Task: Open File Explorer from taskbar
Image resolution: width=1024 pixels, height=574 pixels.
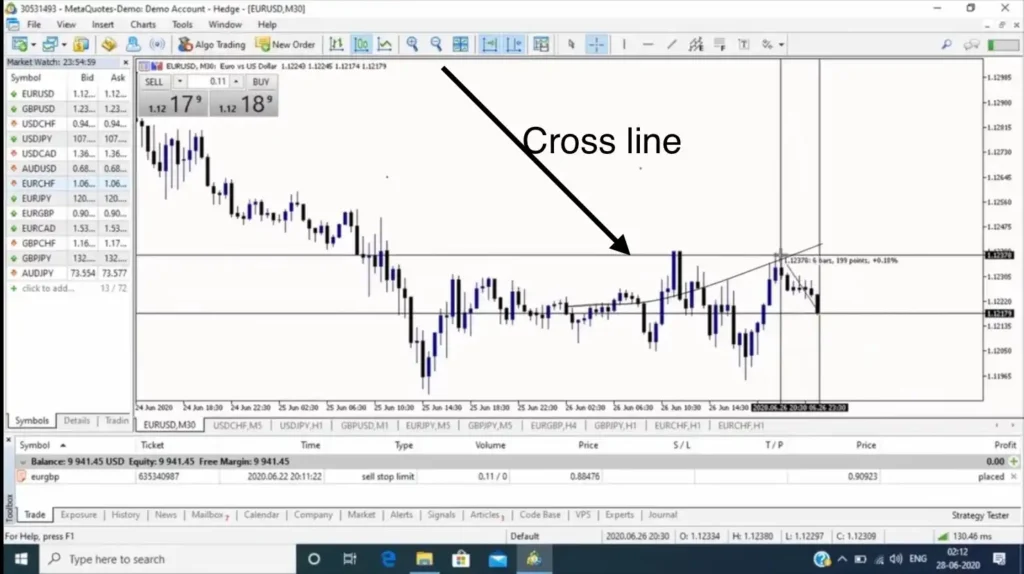Action: pos(424,559)
